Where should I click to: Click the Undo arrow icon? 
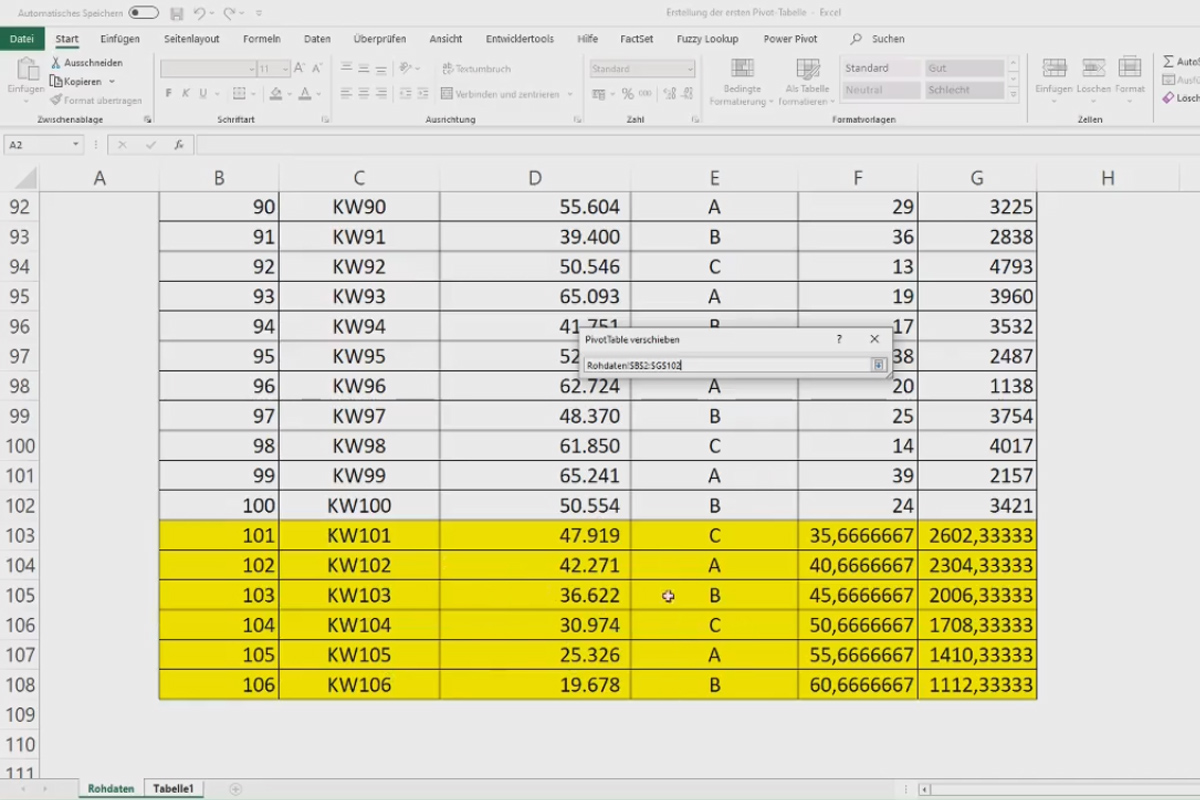(199, 13)
